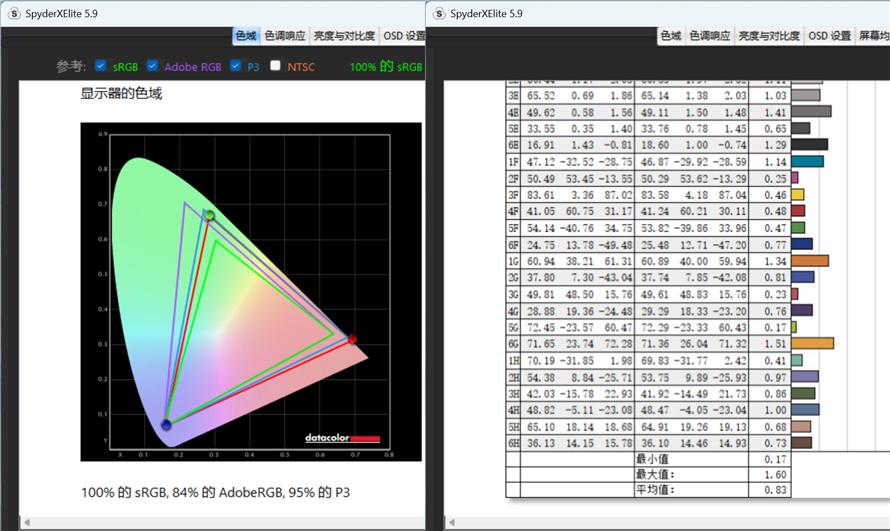Enable the NTSC reference checkbox

pyautogui.click(x=275, y=66)
